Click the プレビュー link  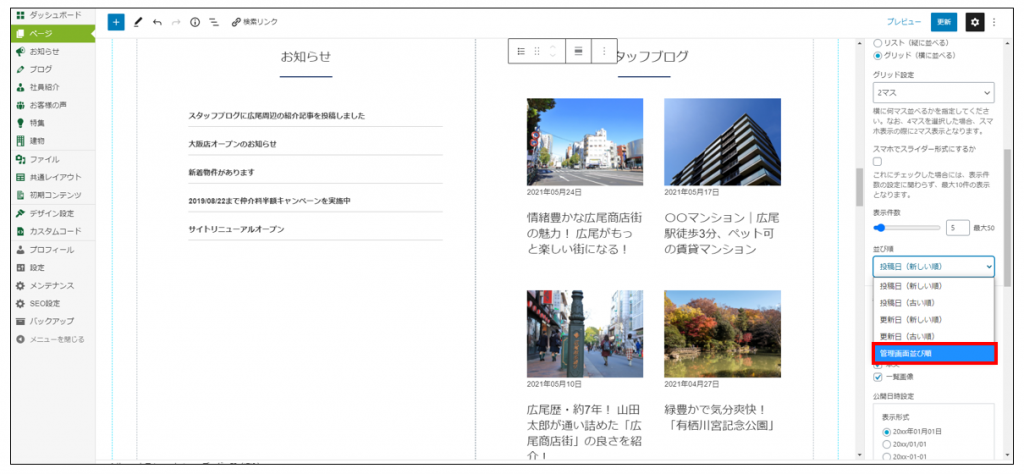(903, 21)
